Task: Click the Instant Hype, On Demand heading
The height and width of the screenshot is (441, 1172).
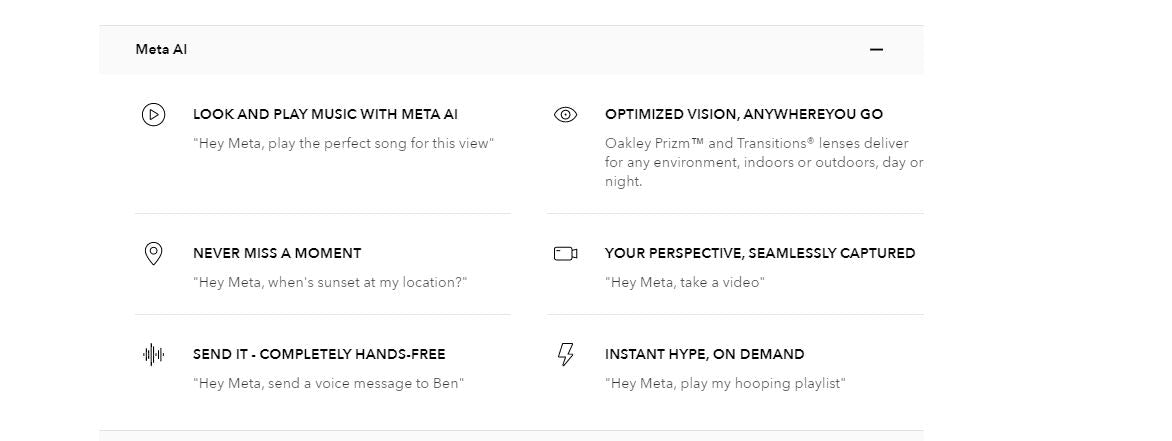Action: [704, 354]
